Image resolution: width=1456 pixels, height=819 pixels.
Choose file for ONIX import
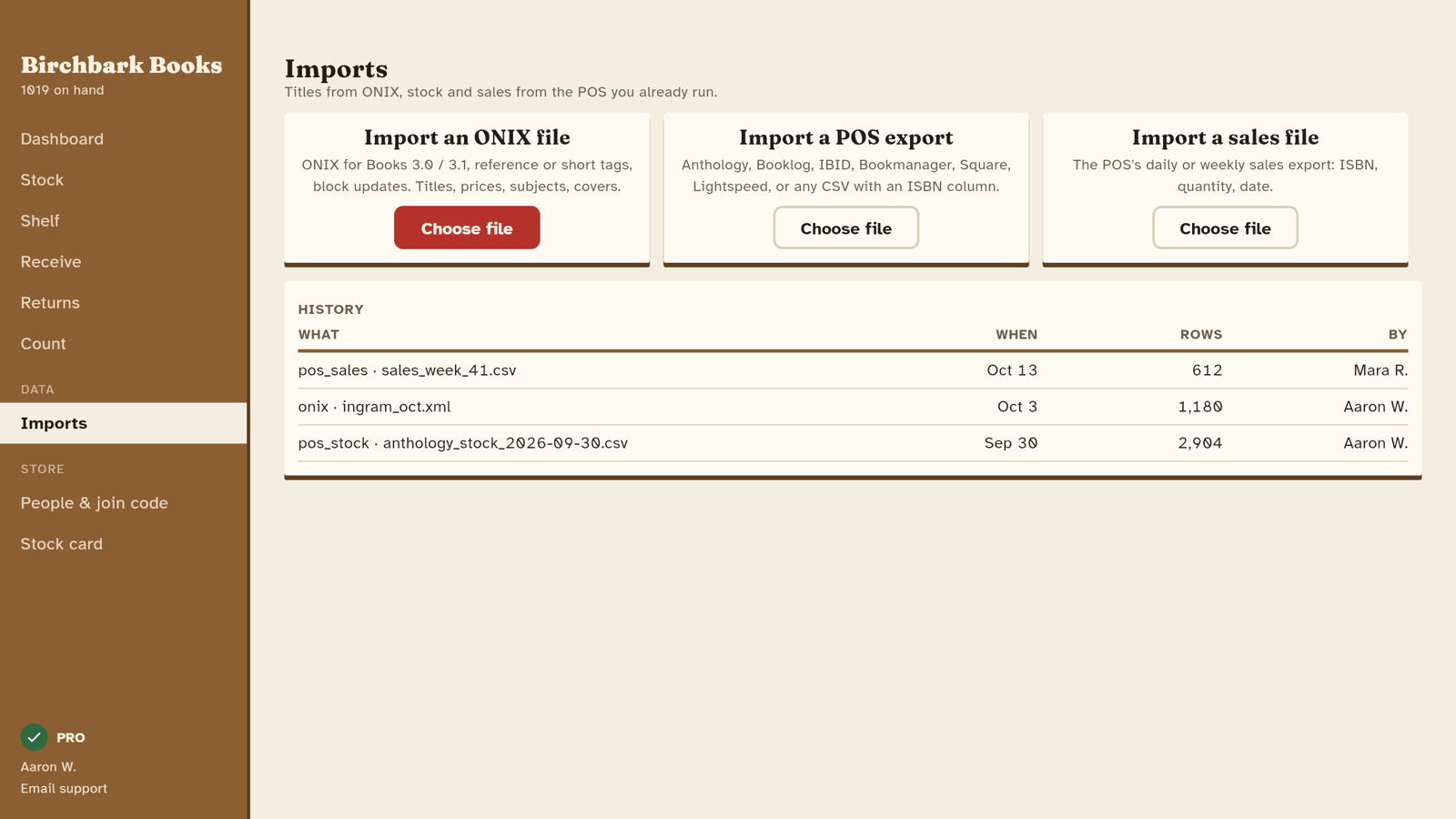[x=467, y=227]
